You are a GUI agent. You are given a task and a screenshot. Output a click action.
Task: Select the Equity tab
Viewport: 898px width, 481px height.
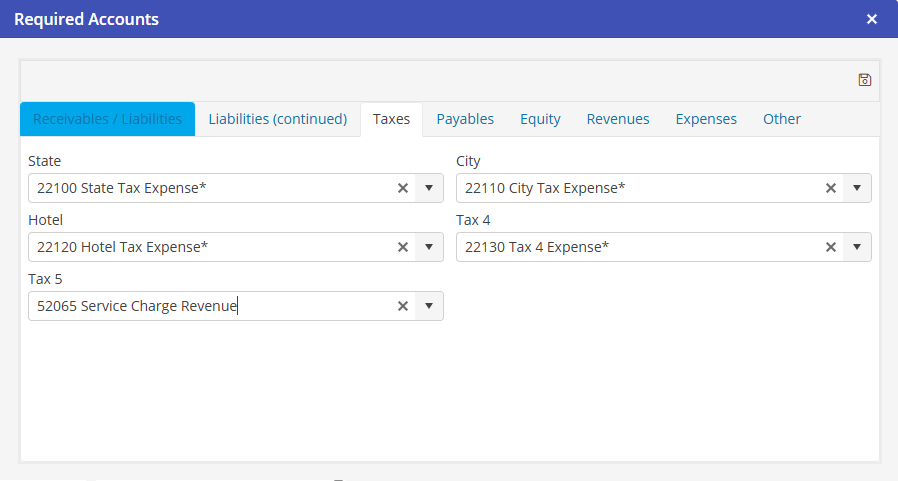tap(540, 119)
